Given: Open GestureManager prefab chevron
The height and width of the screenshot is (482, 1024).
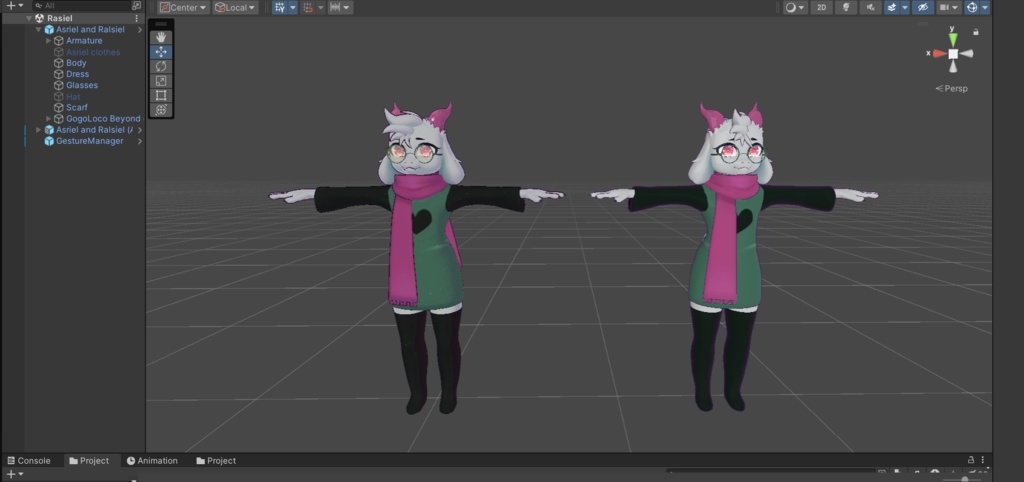Looking at the screenshot, I should (x=140, y=141).
